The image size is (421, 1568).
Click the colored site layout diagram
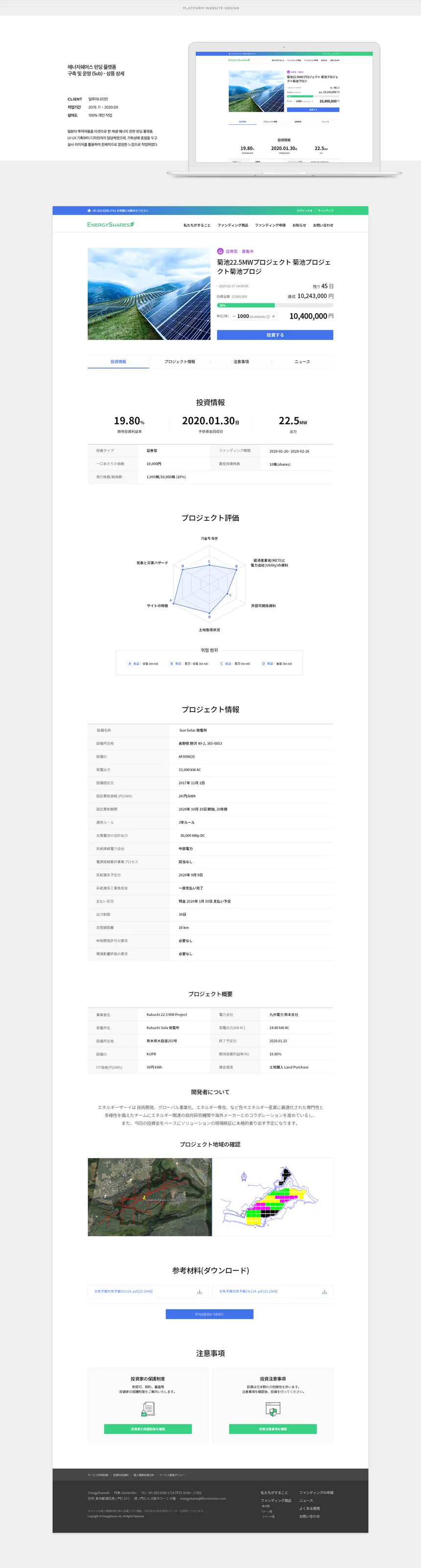(x=273, y=1197)
